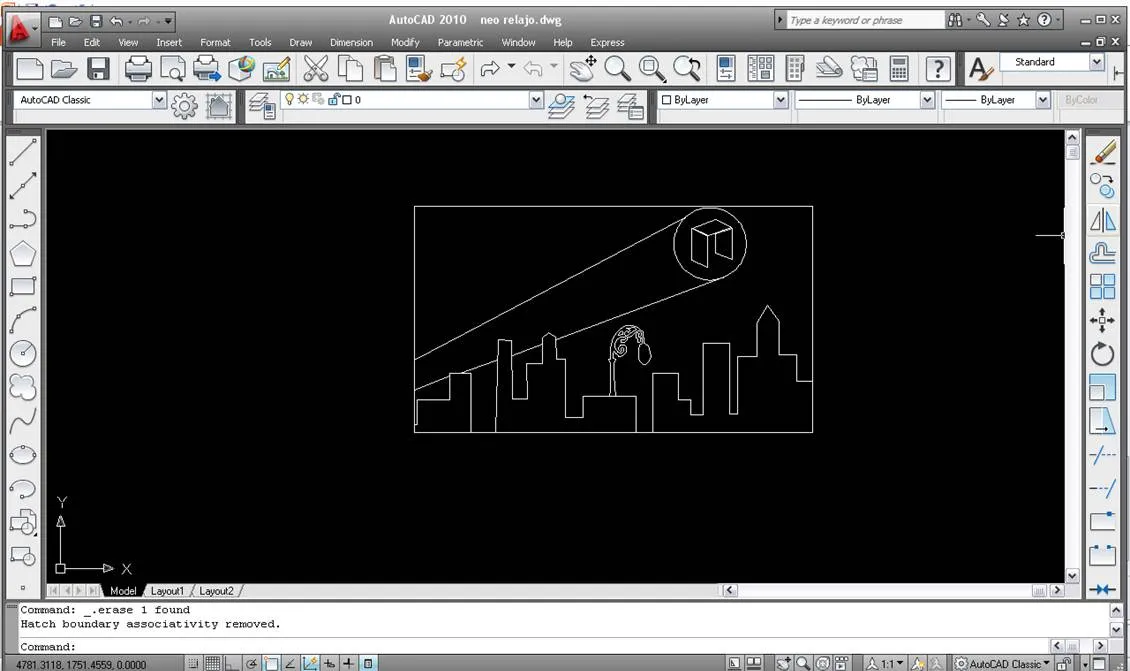Open the Layer Properties Manager icon
The width and height of the screenshot is (1130, 671).
(x=262, y=105)
